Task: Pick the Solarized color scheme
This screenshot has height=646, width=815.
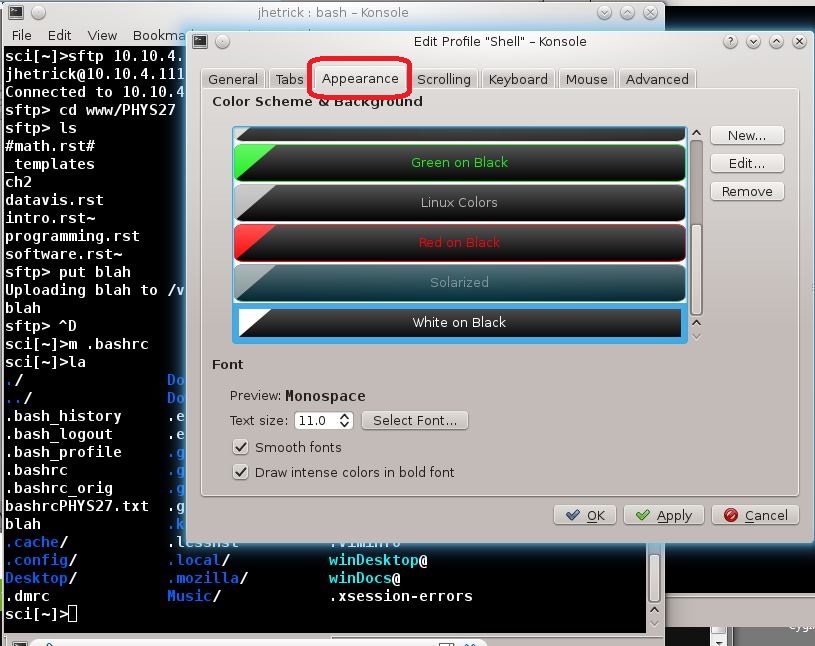Action: pyautogui.click(x=459, y=283)
